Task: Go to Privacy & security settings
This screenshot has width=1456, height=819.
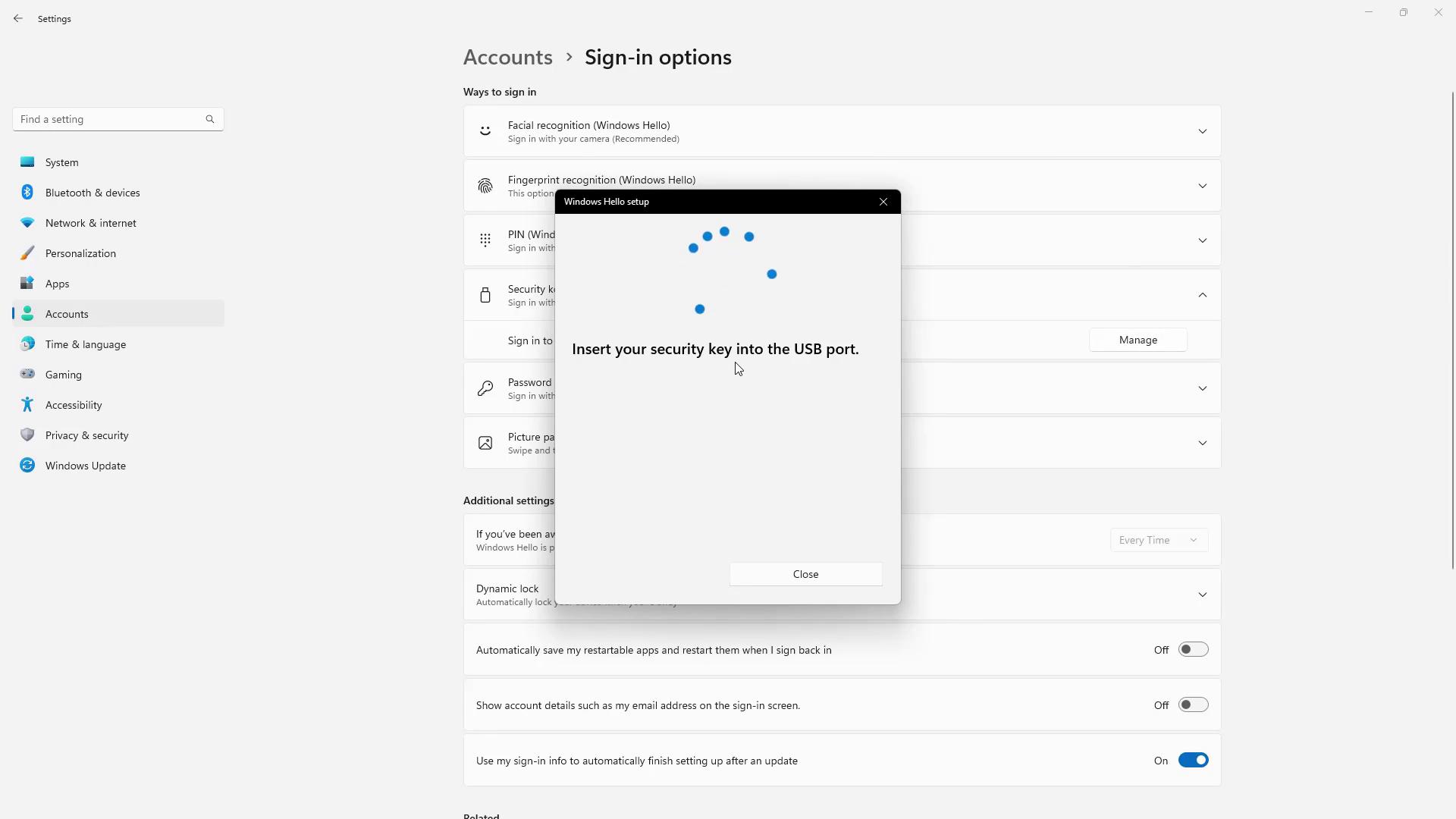Action: 86,435
